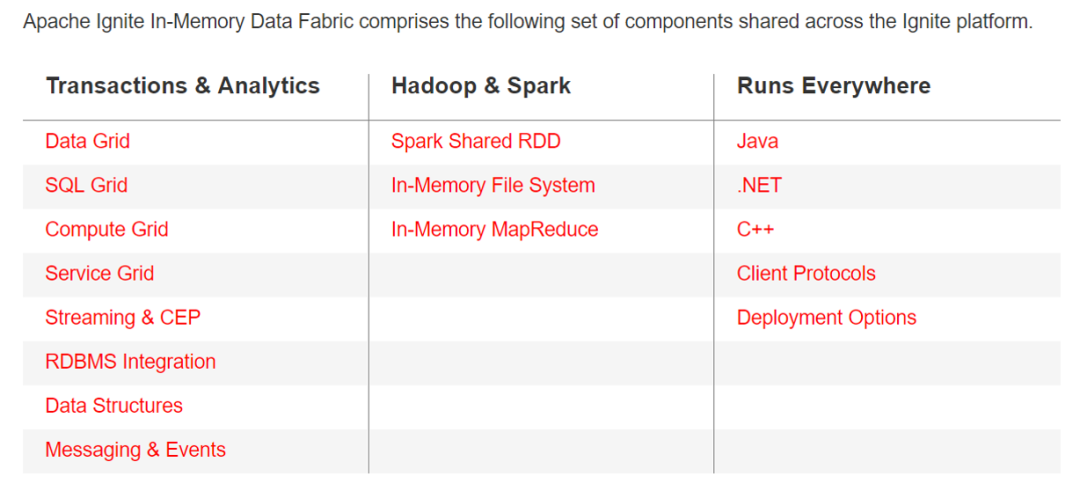Select the Java platform link
Image resolution: width=1080 pixels, height=484 pixels.
(757, 141)
